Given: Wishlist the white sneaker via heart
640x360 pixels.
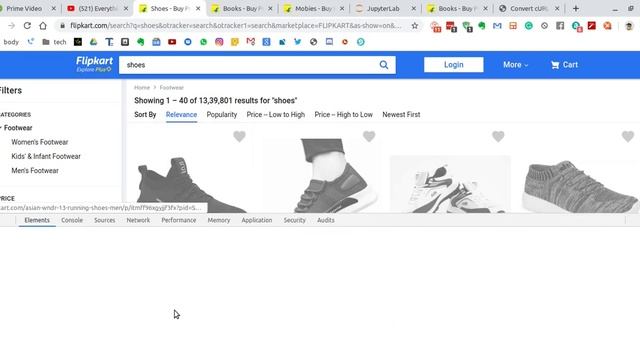Looking at the screenshot, I should (498, 136).
